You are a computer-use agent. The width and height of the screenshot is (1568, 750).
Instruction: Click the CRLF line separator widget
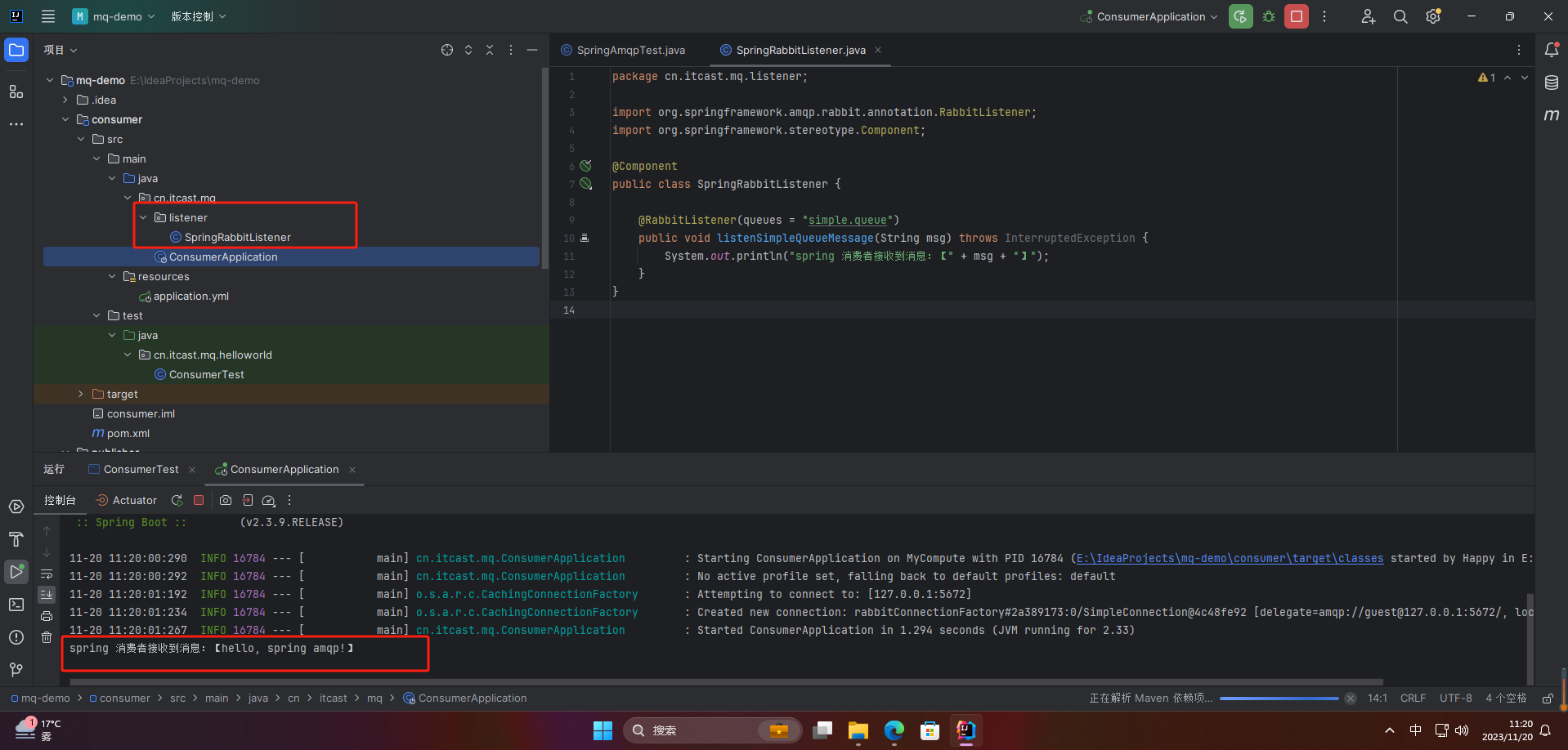coord(1413,698)
